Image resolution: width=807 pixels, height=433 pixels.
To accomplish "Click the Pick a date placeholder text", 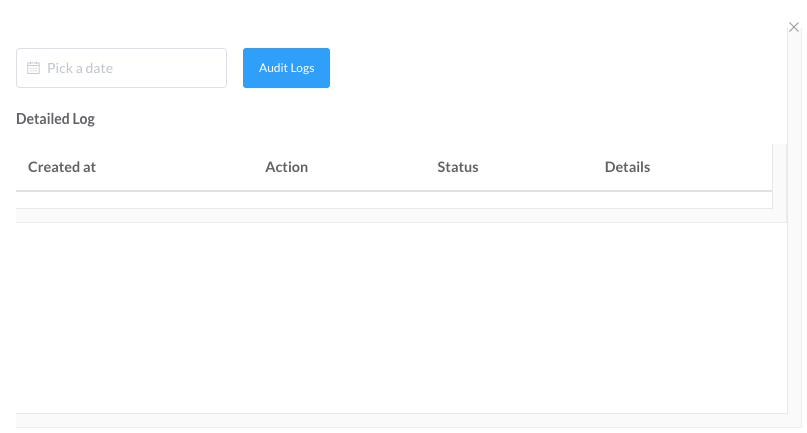I will [80, 68].
